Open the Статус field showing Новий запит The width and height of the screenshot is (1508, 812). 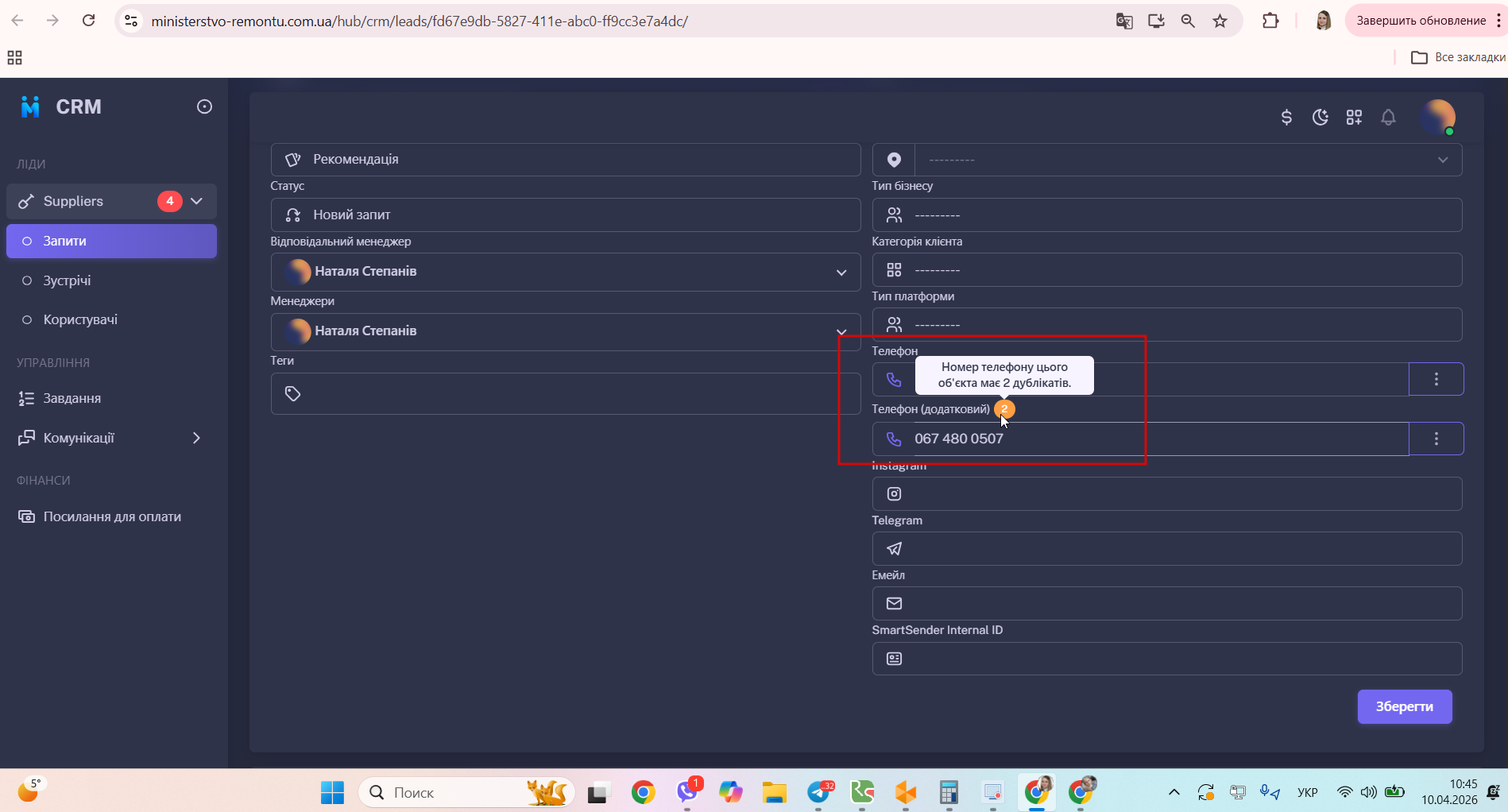click(x=566, y=215)
